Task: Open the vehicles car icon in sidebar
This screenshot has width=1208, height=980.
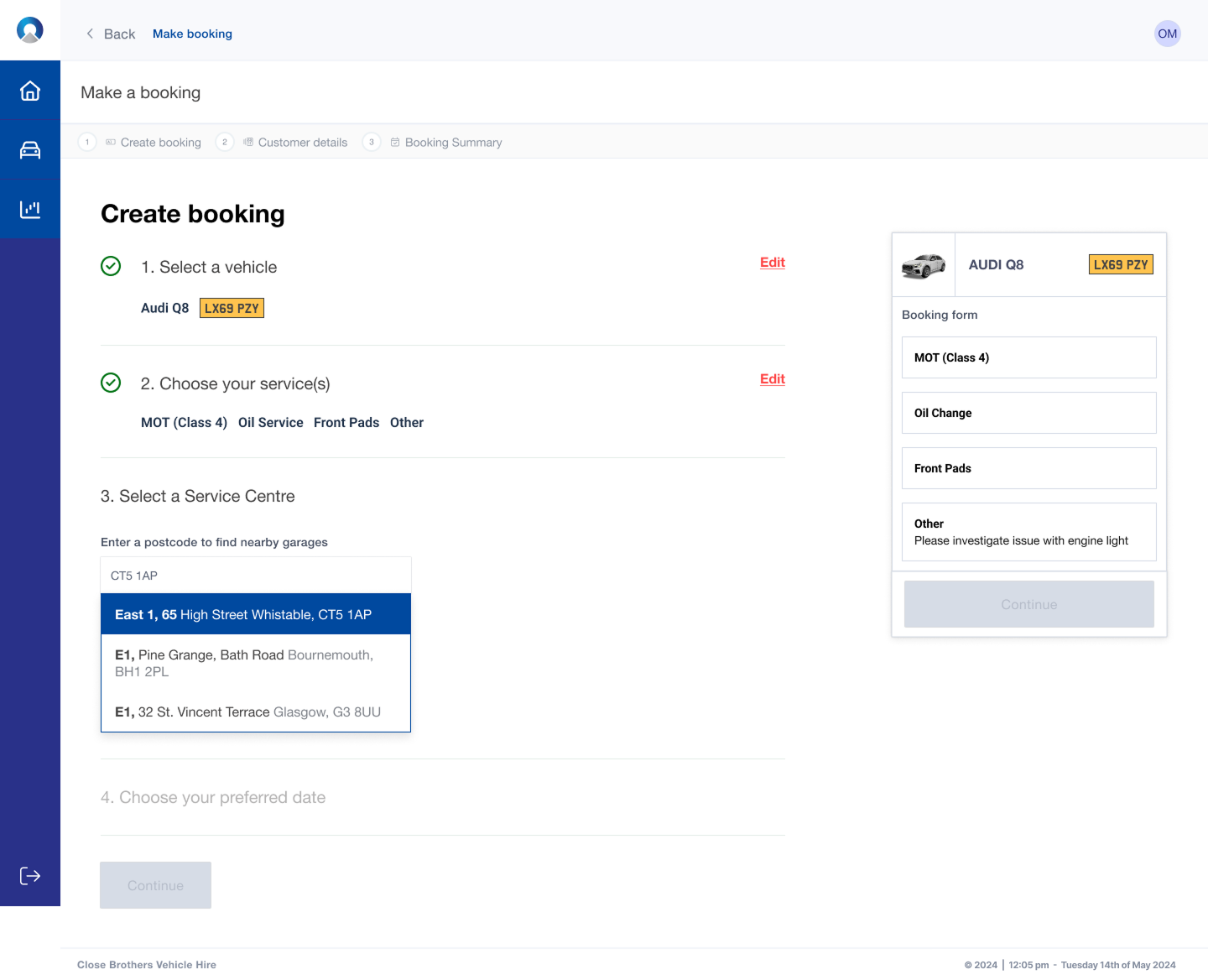Action: pos(30,150)
